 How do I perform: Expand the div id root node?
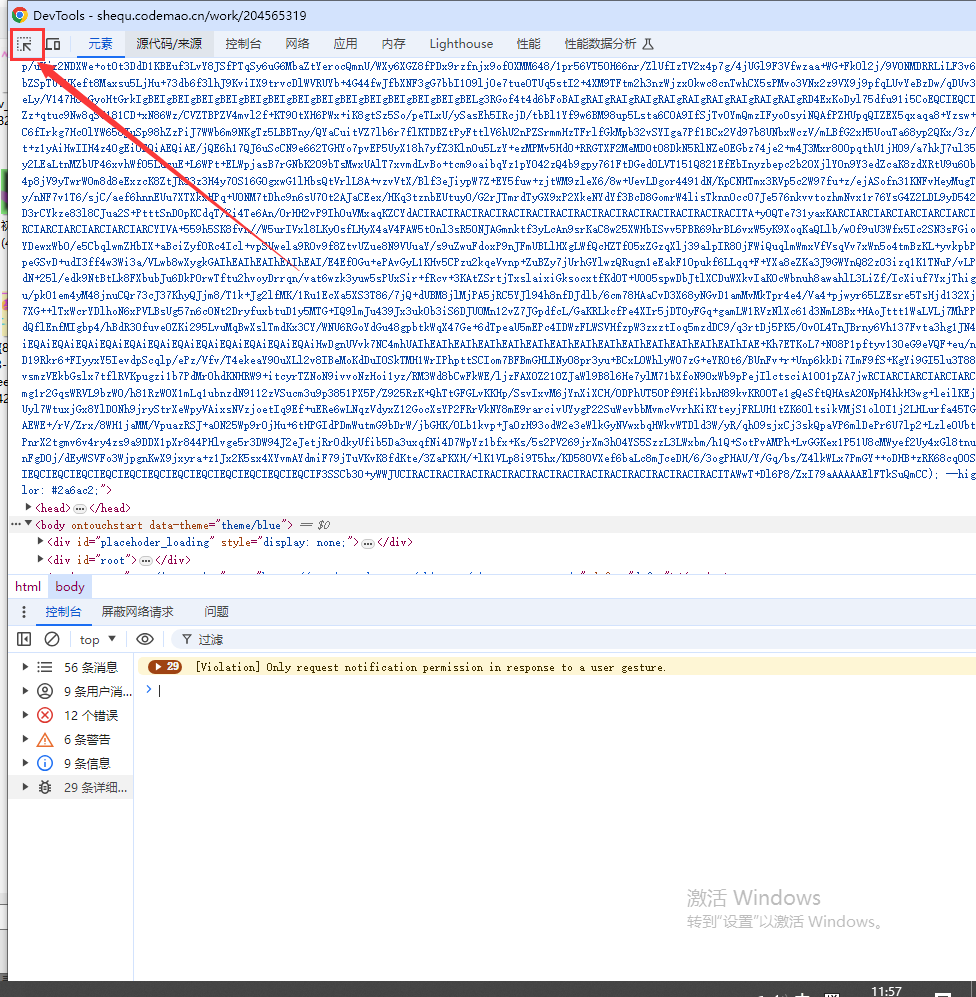pyautogui.click(x=41, y=560)
